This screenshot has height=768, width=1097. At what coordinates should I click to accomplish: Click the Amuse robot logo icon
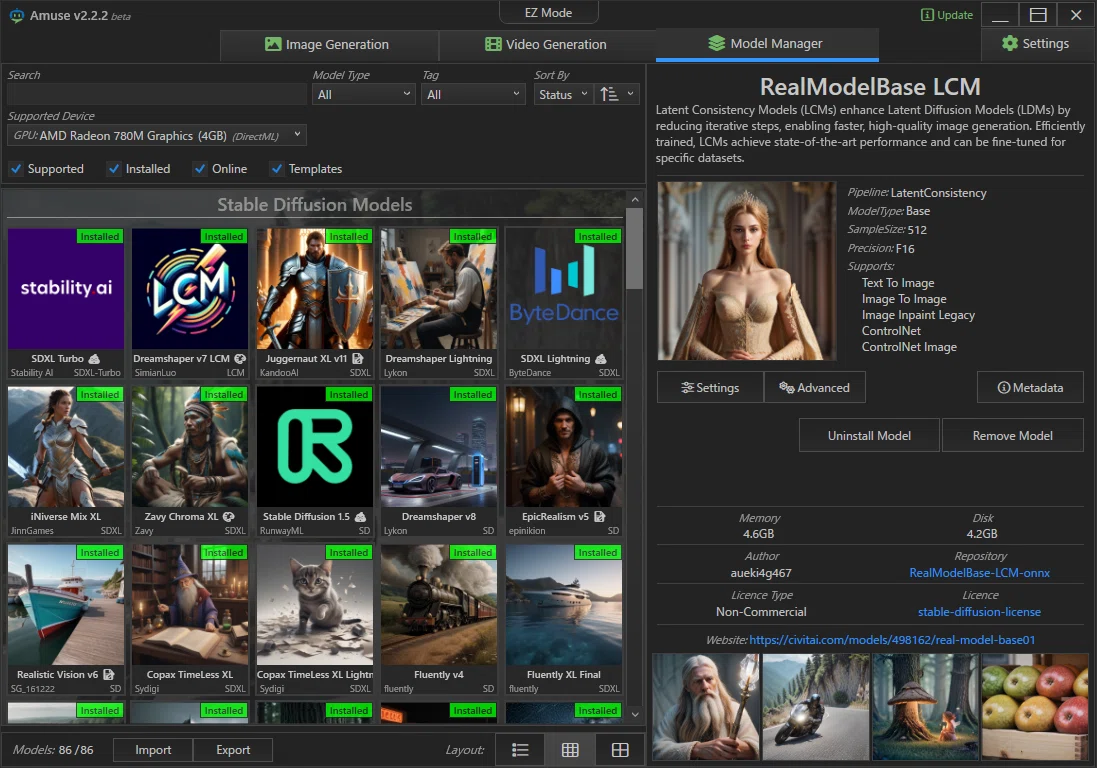click(x=16, y=15)
